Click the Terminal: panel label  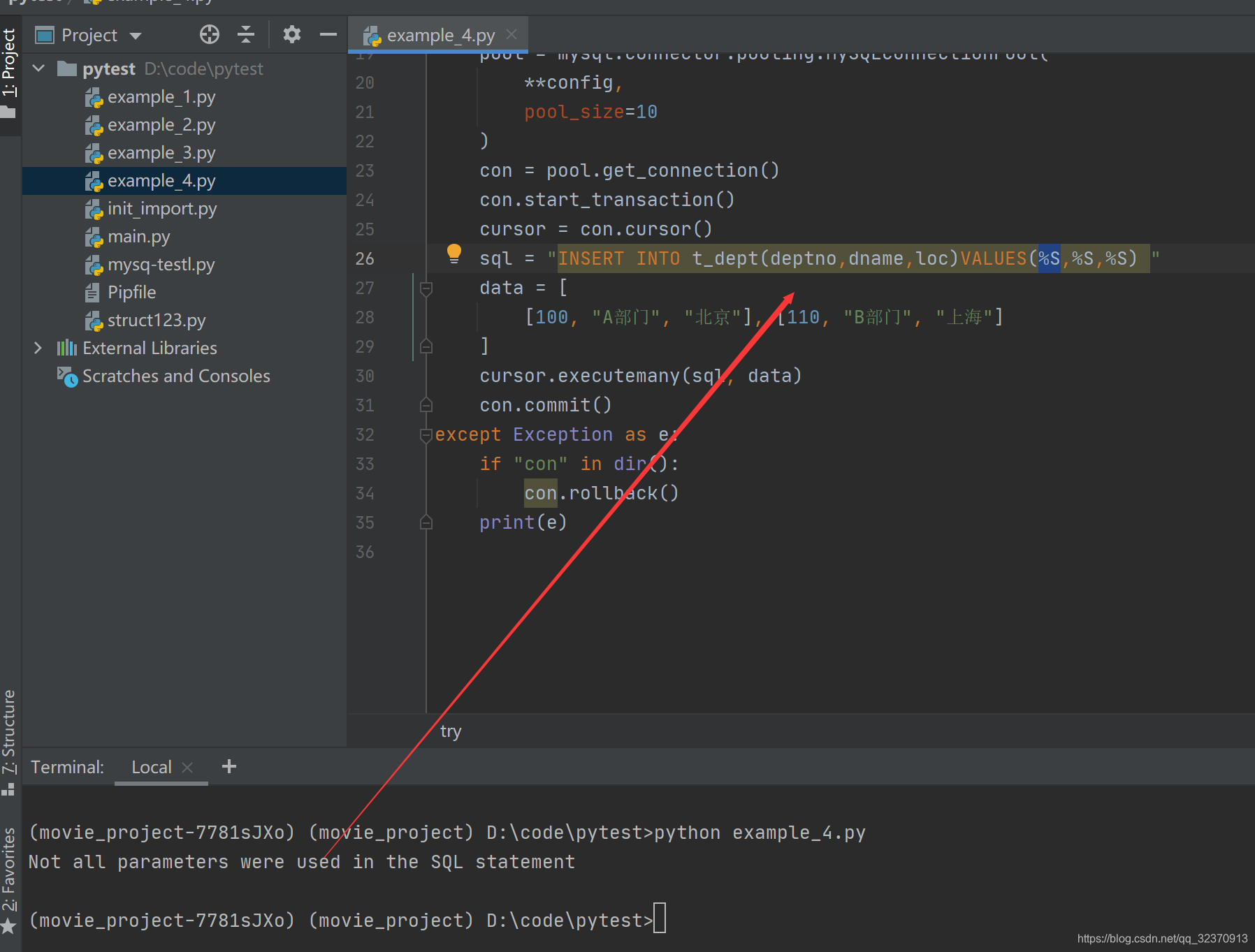point(67,767)
